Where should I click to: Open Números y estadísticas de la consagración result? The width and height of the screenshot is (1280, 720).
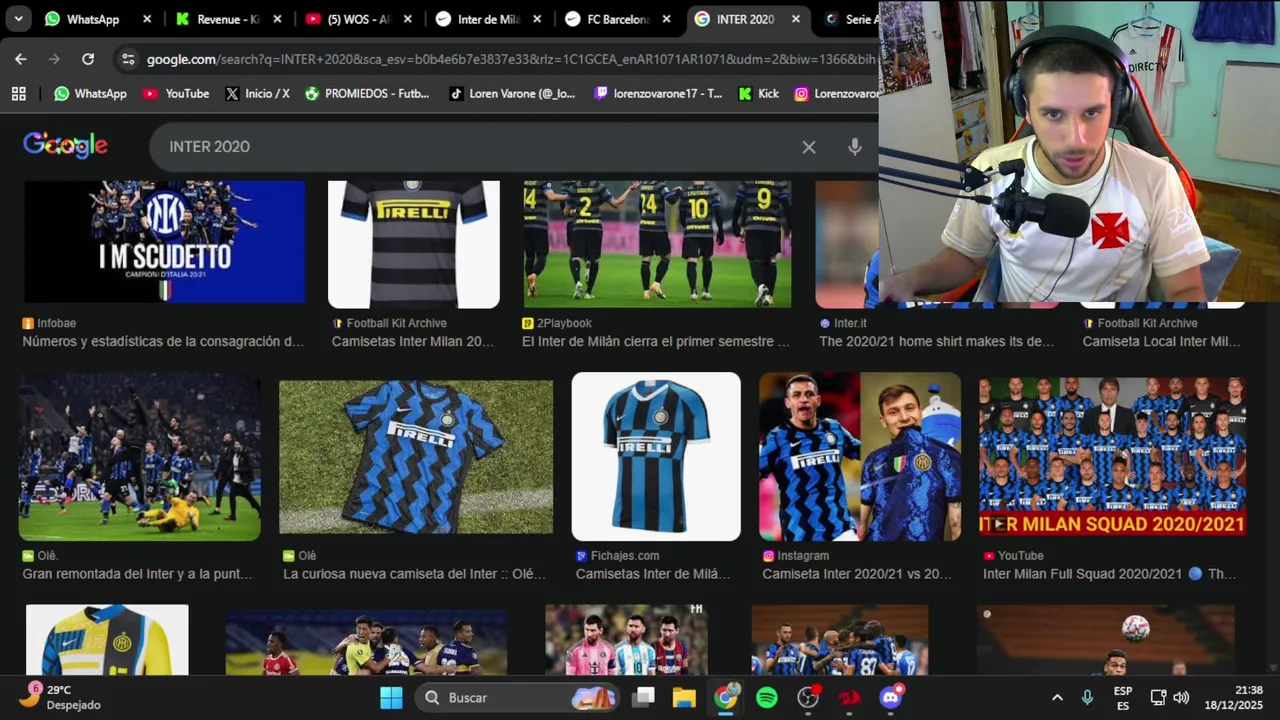163,341
